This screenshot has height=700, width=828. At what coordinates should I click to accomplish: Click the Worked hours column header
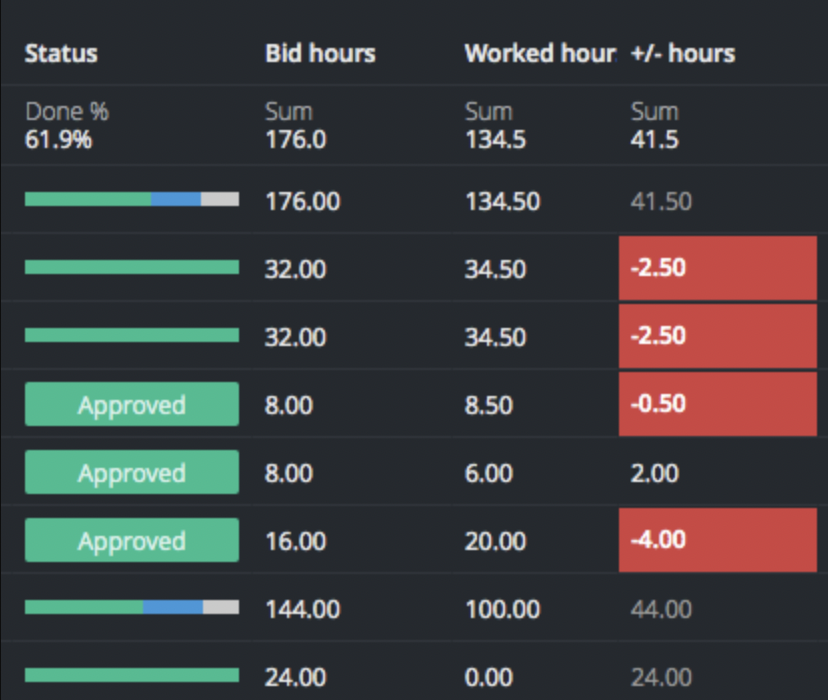click(539, 53)
